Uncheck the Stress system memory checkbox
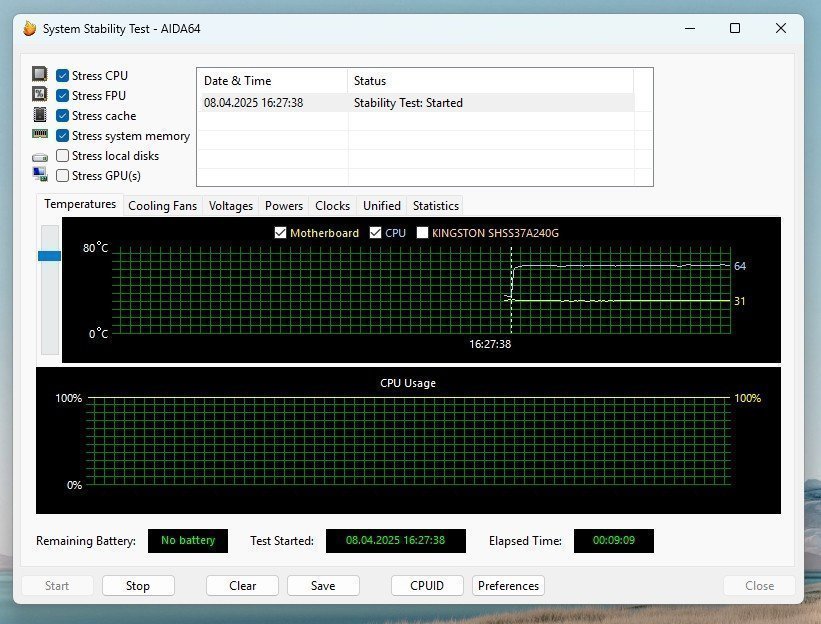This screenshot has width=821, height=624. pos(62,136)
